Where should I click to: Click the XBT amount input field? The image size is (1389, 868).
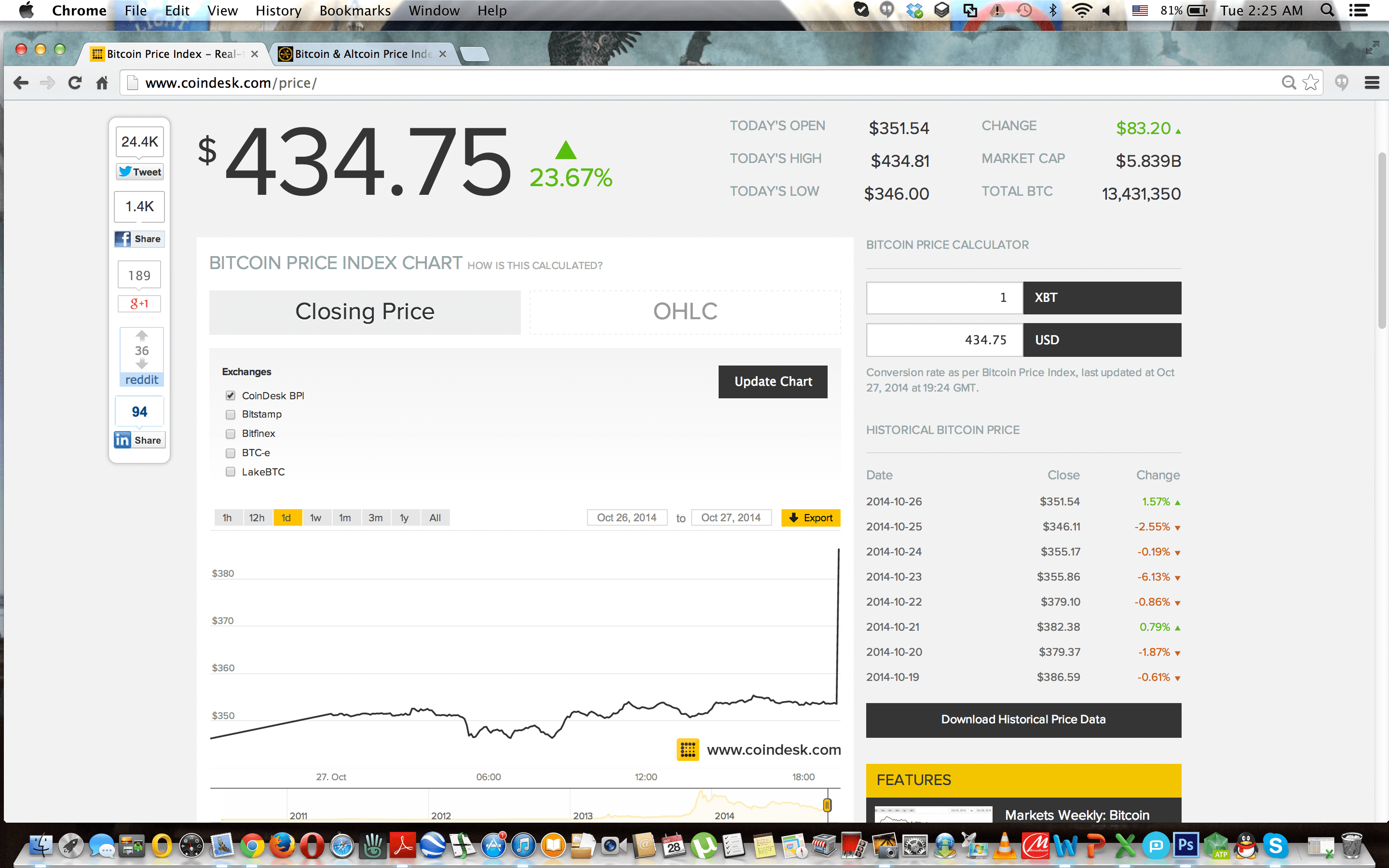pos(945,298)
